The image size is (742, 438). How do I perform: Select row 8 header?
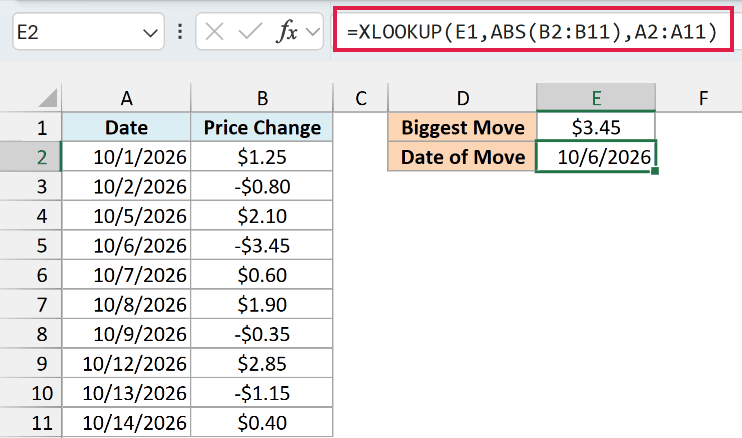[31, 334]
